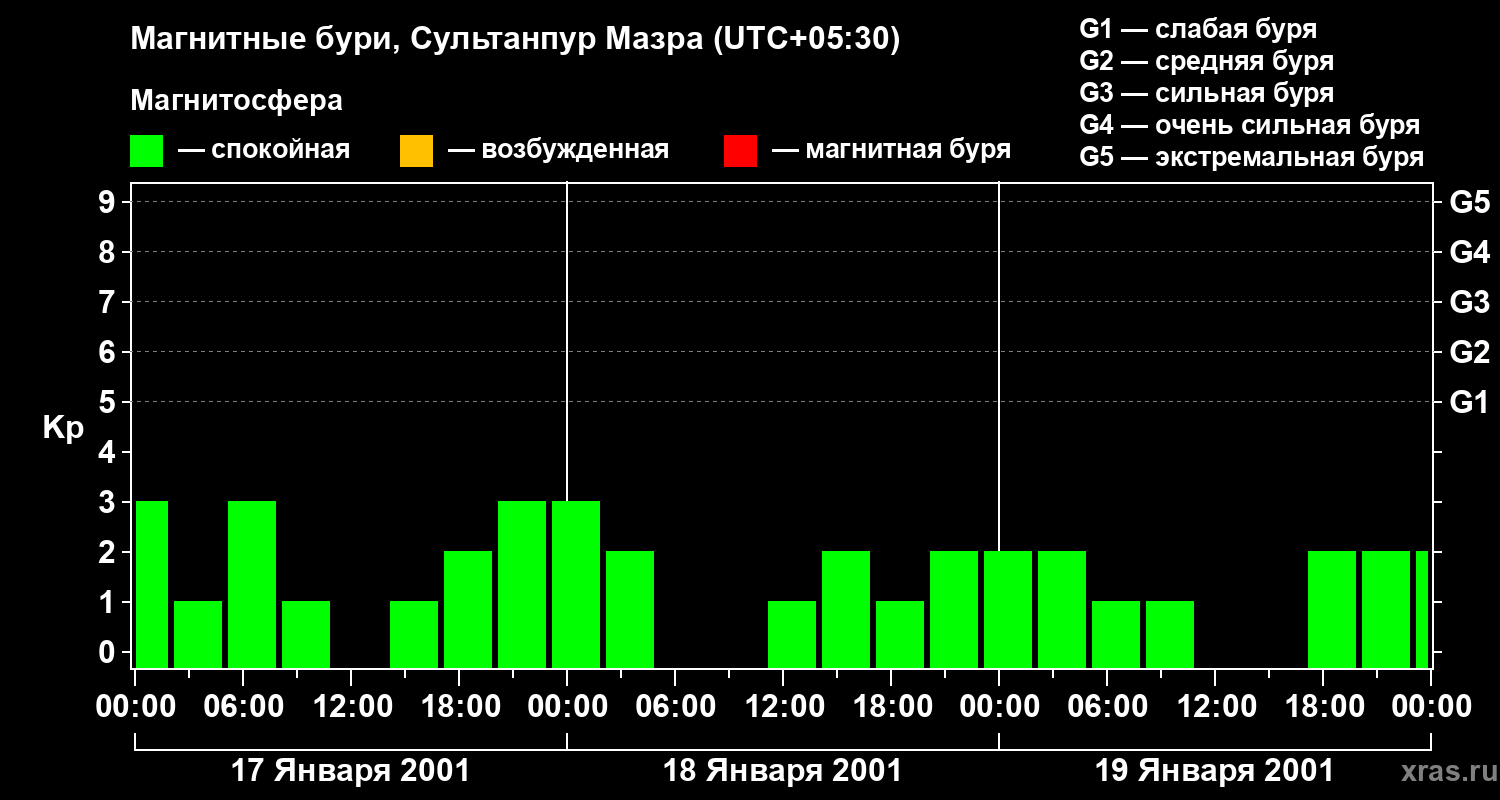1500x800 pixels.
Task: Click the right-axis 'G1' label beside Kp 5
Action: coord(1470,402)
